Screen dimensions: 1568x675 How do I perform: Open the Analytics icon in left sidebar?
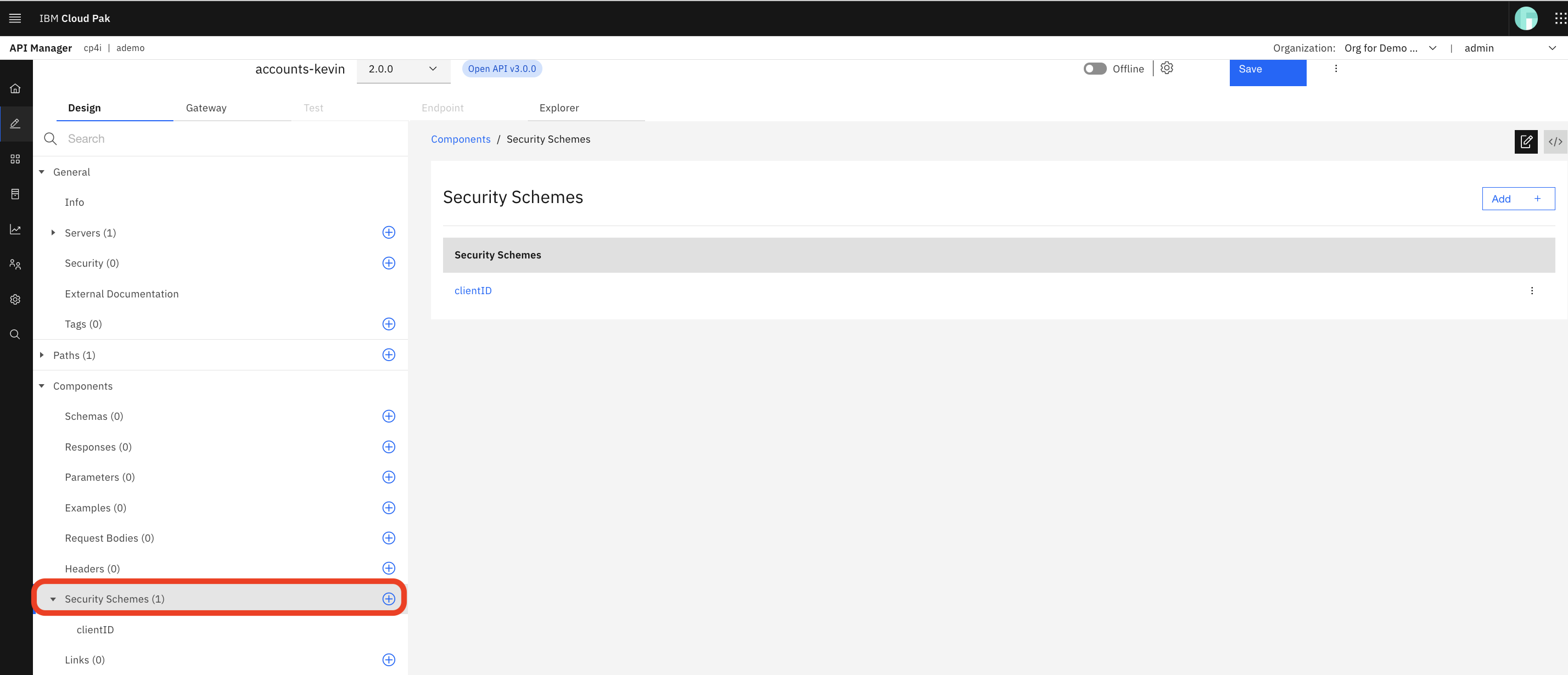tap(15, 229)
